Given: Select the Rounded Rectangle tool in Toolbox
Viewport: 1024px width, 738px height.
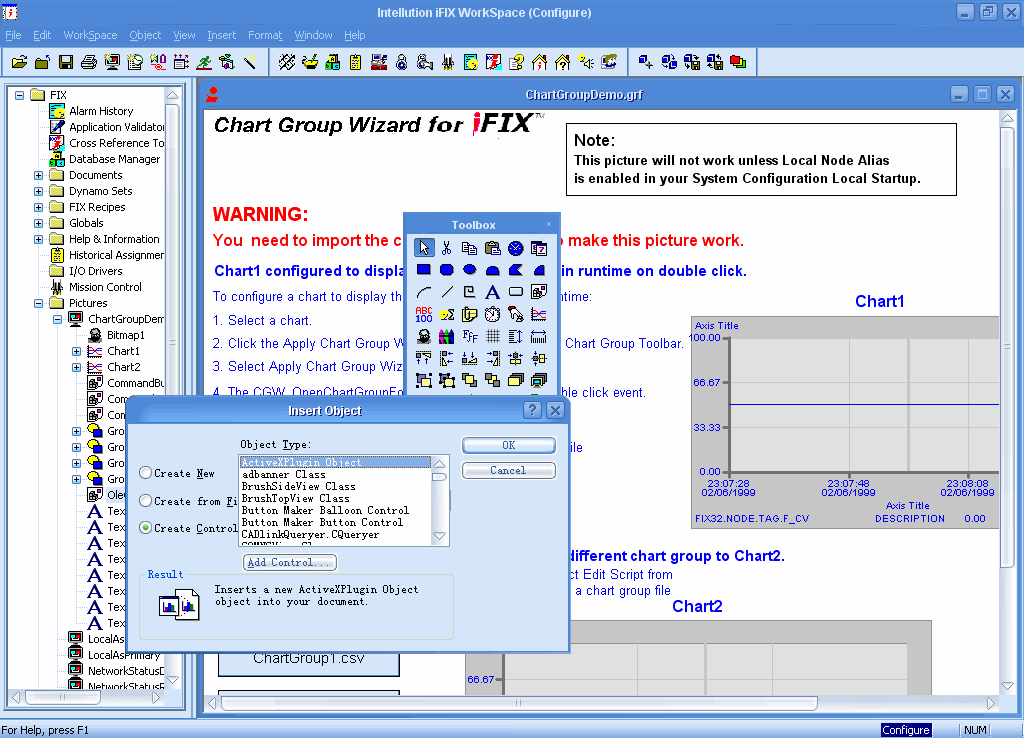Looking at the screenshot, I should [447, 270].
